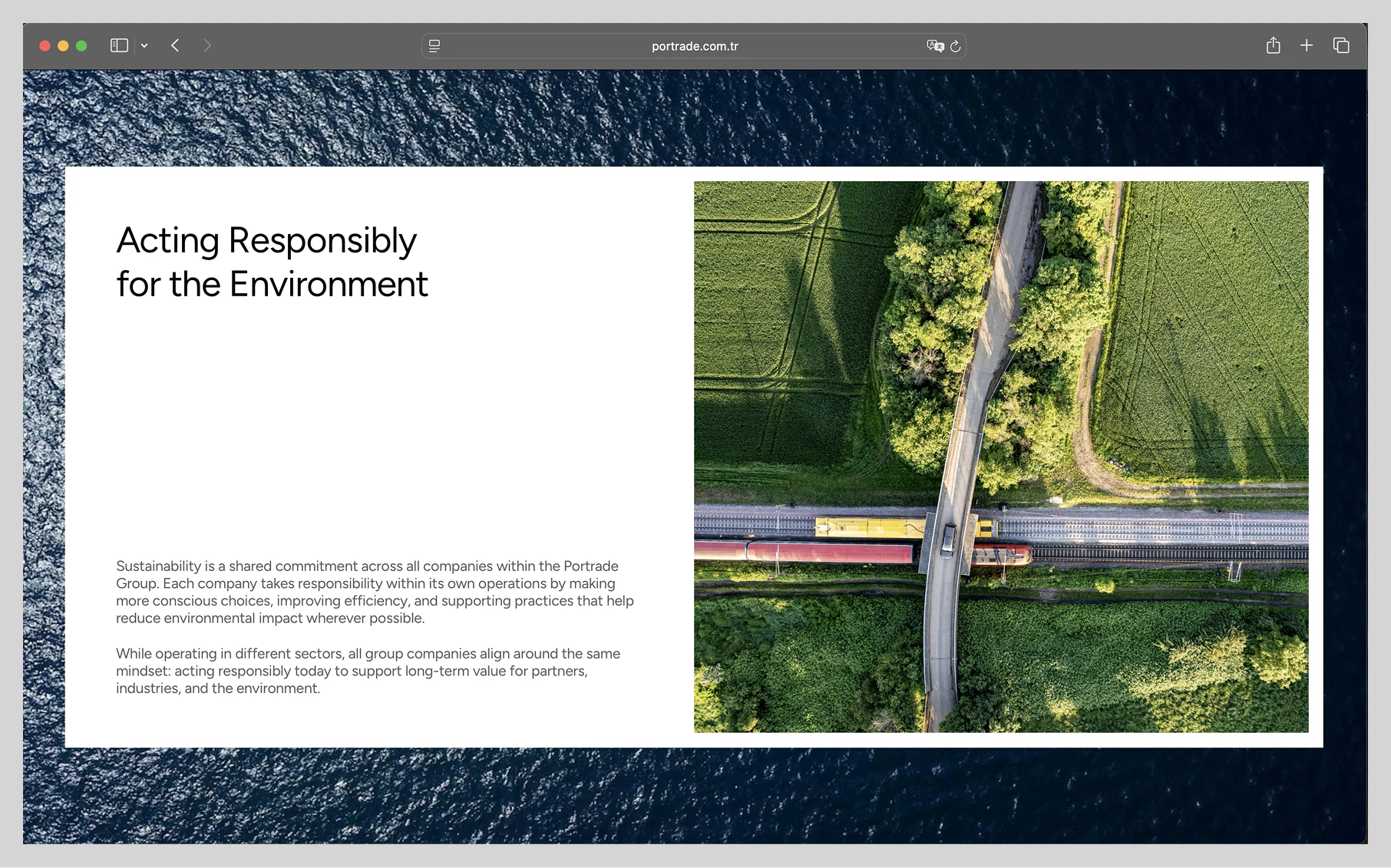Click the aerial railway bridge photo
The height and width of the screenshot is (868, 1391).
coord(1001,457)
